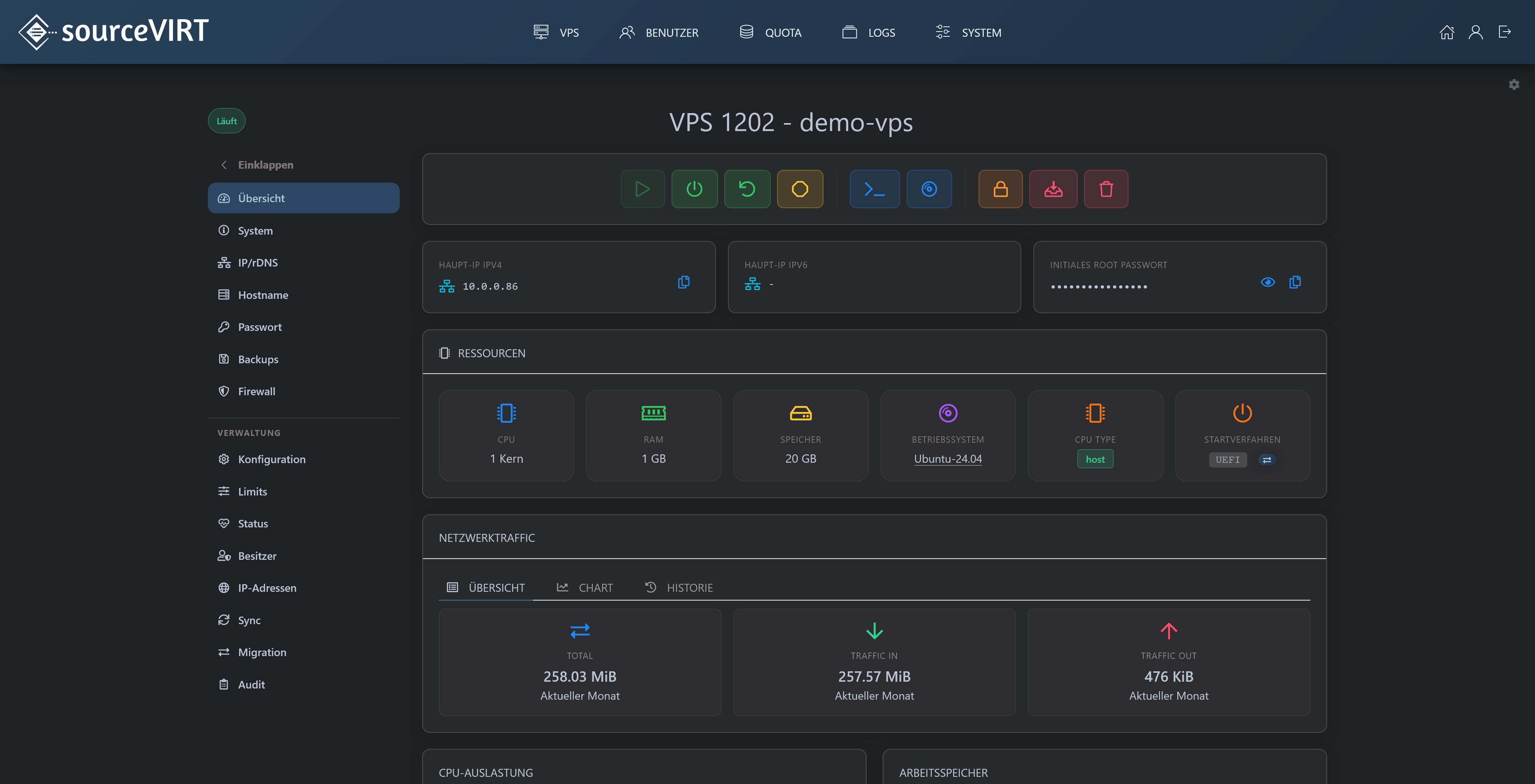Screen dimensions: 1535x784
Task: Open the console terminal button
Action: [874, 189]
